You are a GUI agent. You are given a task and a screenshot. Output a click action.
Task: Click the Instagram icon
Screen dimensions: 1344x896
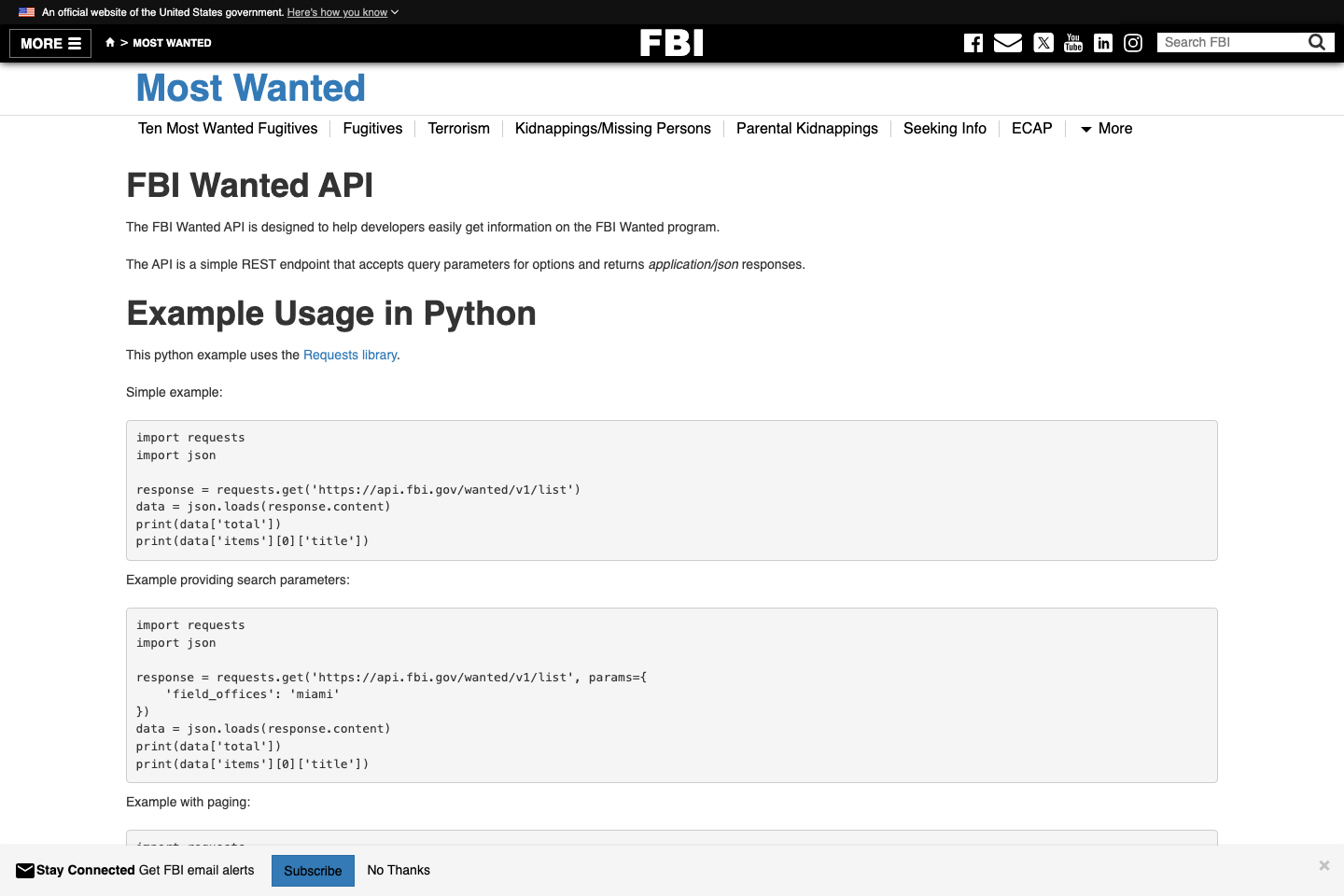coord(1133,43)
